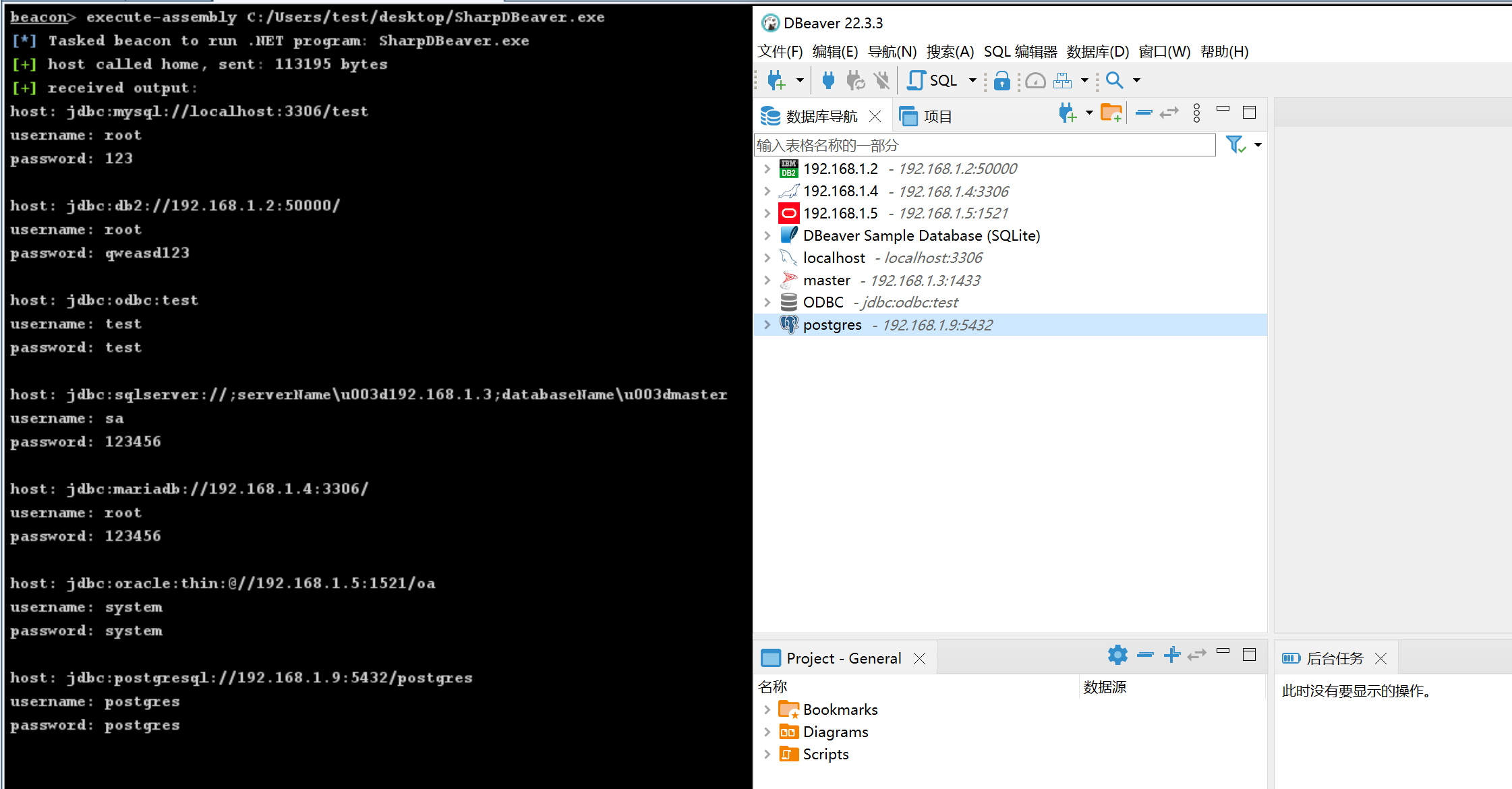This screenshot has width=1512, height=789.
Task: Open the SQL editor button
Action: click(933, 81)
